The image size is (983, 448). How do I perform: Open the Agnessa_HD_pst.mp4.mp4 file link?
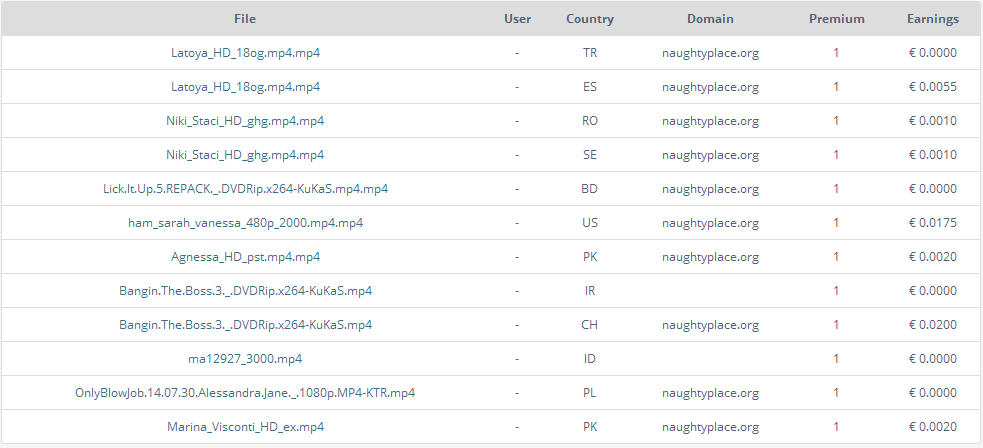245,257
